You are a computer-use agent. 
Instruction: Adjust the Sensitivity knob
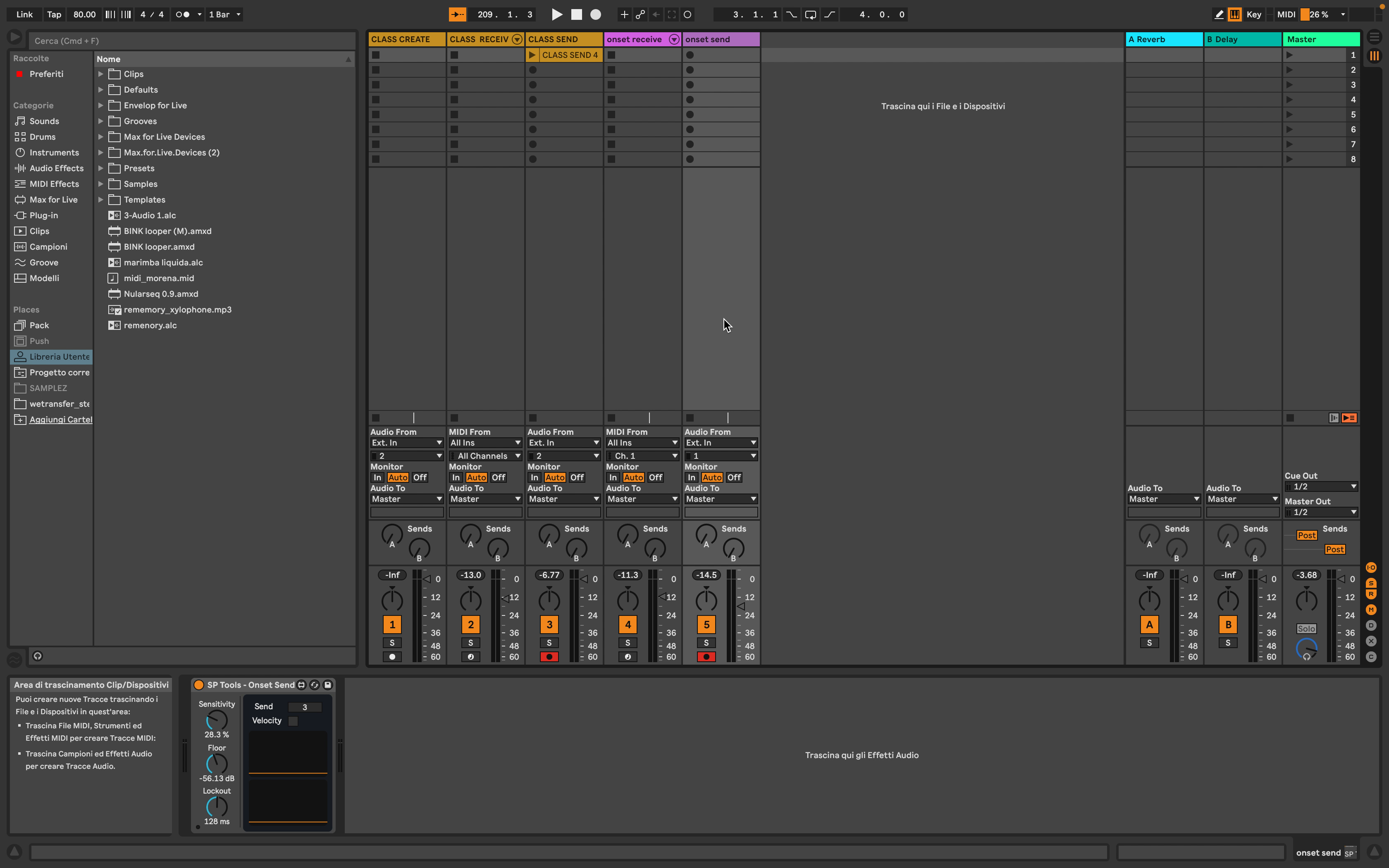[x=216, y=720]
